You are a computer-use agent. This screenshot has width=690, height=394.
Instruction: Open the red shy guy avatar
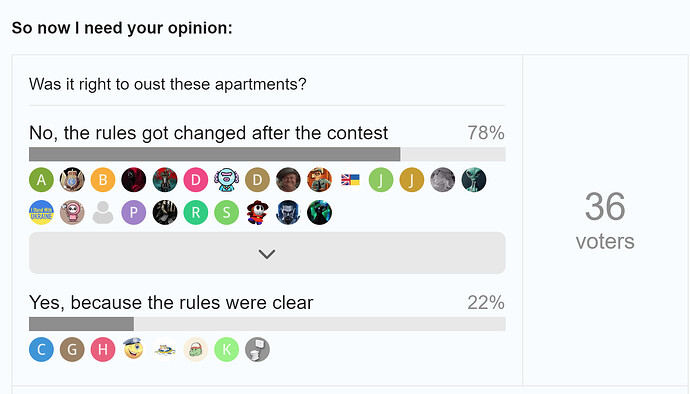point(257,213)
